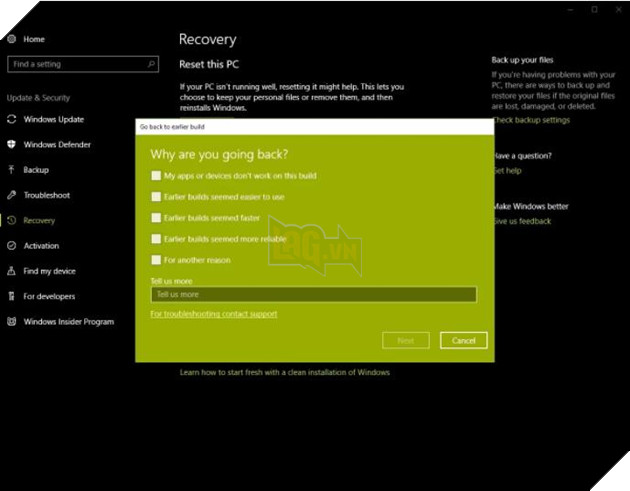Open 'Check backup settings' link
This screenshot has width=630, height=491.
531,120
